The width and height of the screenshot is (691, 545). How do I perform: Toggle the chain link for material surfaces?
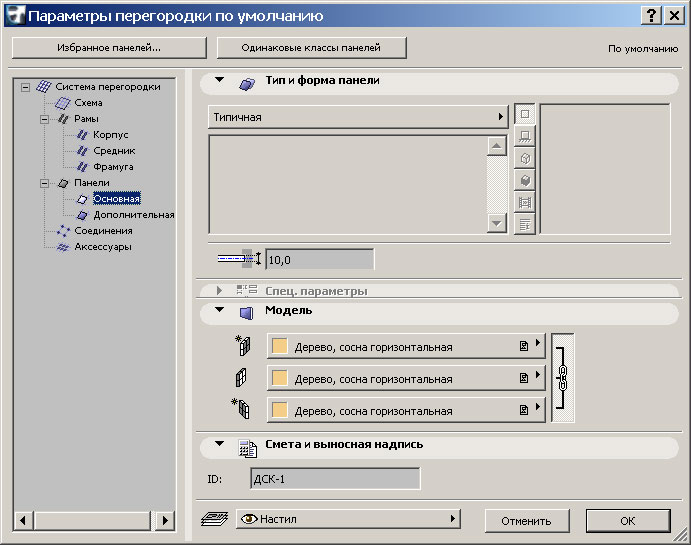pos(562,378)
